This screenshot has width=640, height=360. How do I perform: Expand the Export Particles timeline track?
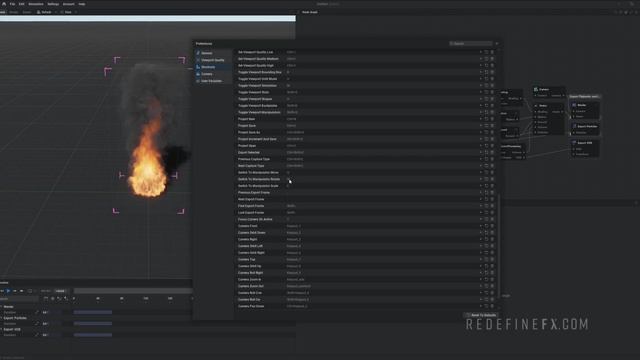[1, 318]
